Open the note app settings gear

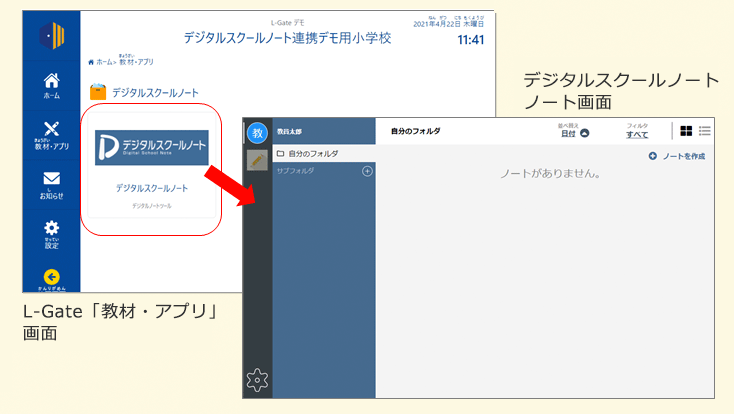coord(257,380)
